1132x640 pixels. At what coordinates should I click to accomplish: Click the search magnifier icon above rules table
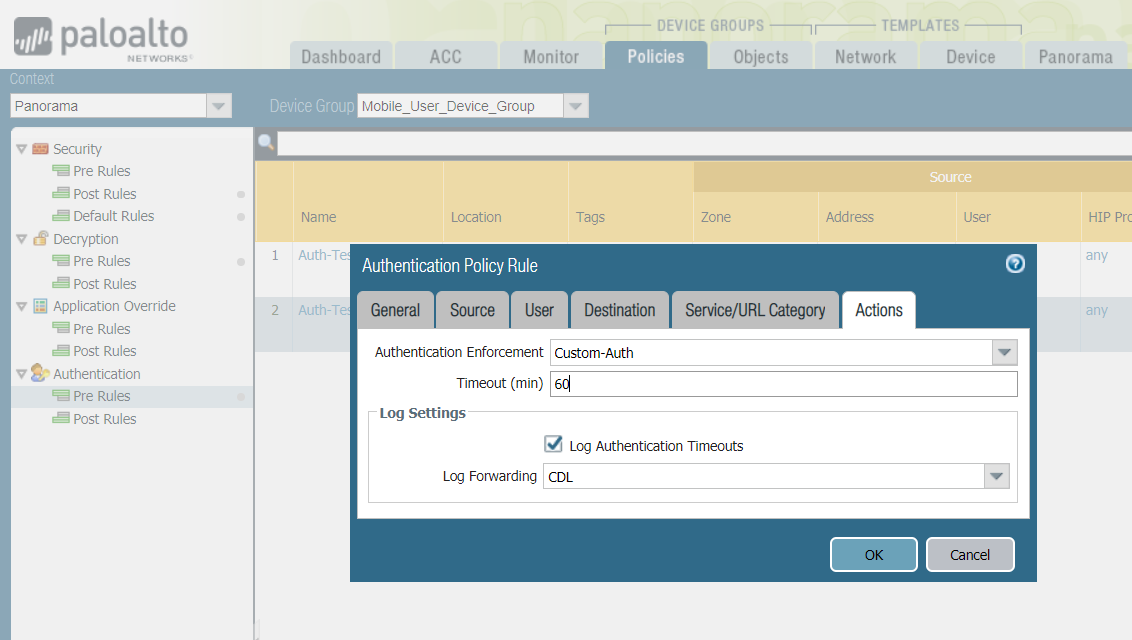(x=266, y=142)
